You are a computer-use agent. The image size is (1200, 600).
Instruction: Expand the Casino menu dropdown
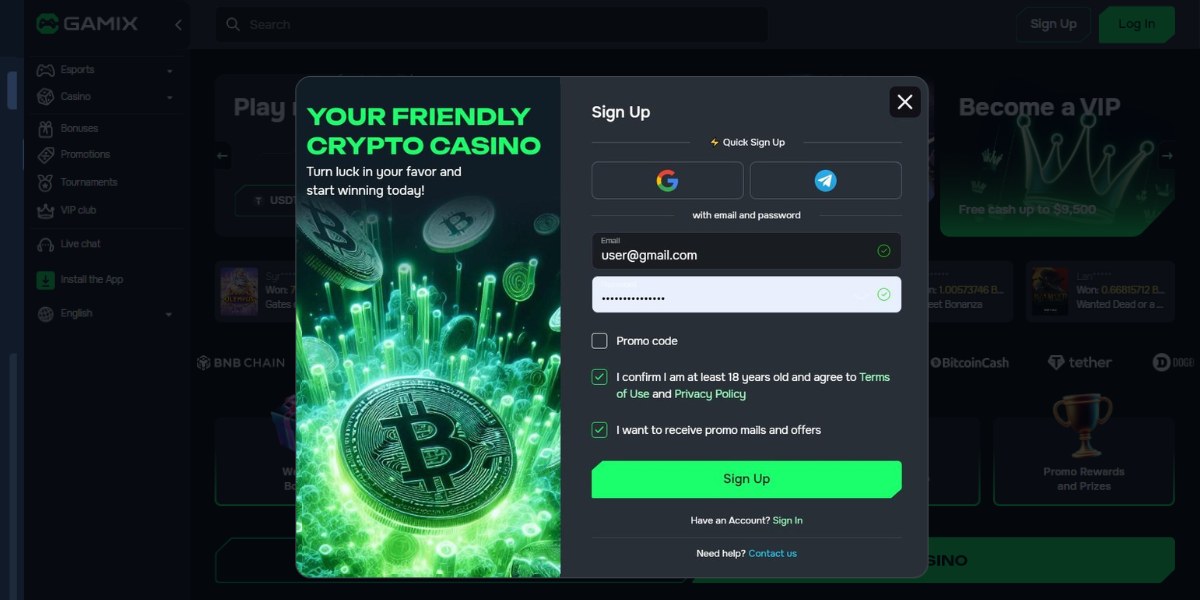pos(170,98)
